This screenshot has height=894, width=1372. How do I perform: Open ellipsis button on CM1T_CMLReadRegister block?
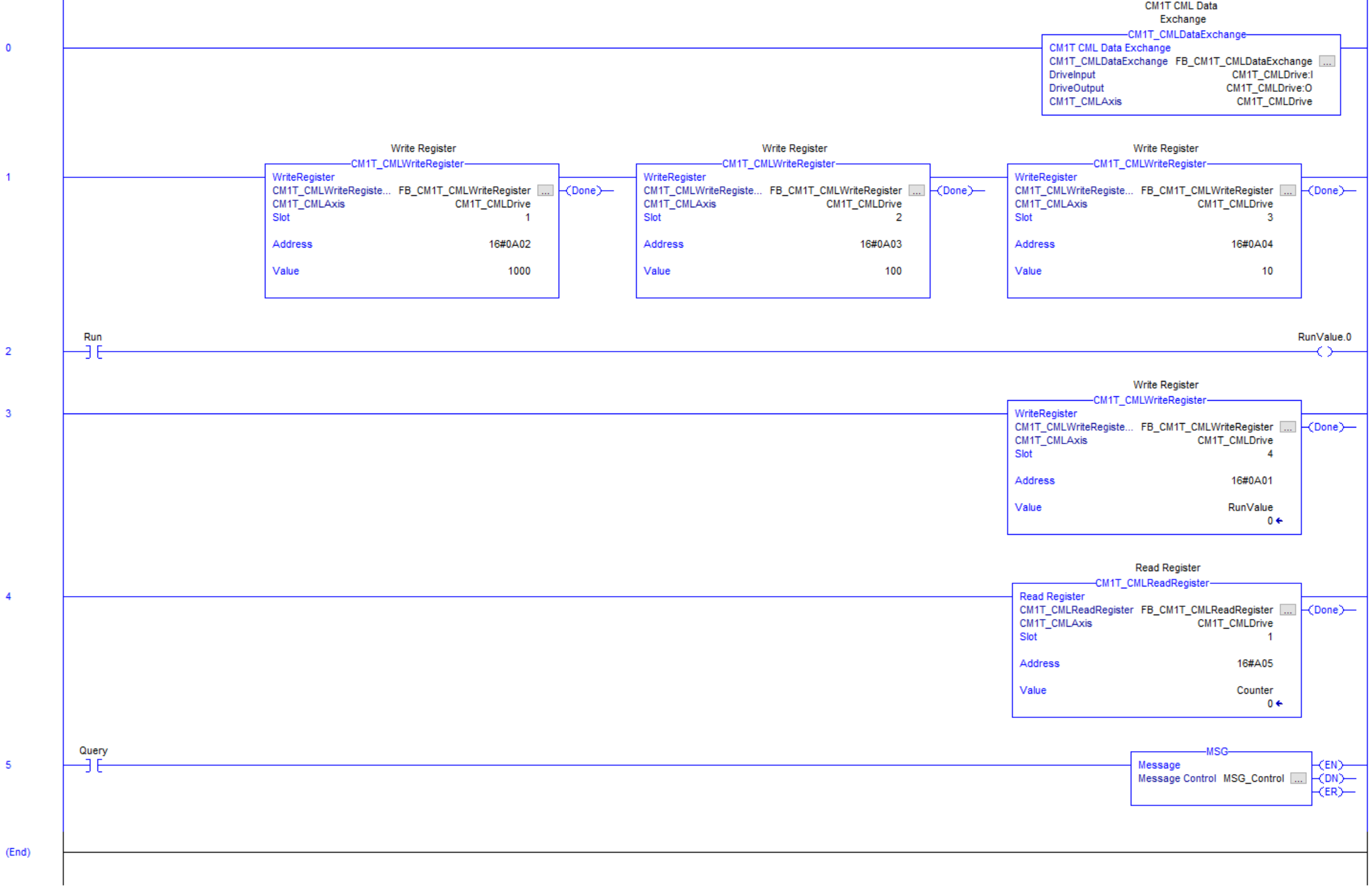[1288, 610]
